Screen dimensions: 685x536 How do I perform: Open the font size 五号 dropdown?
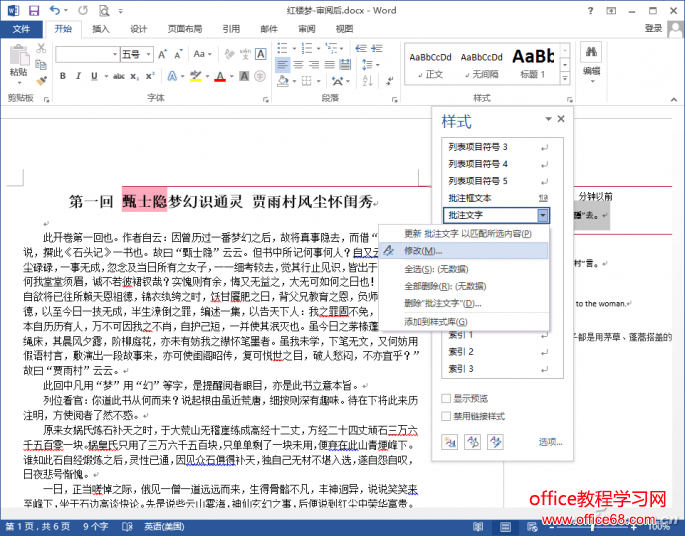pos(148,54)
